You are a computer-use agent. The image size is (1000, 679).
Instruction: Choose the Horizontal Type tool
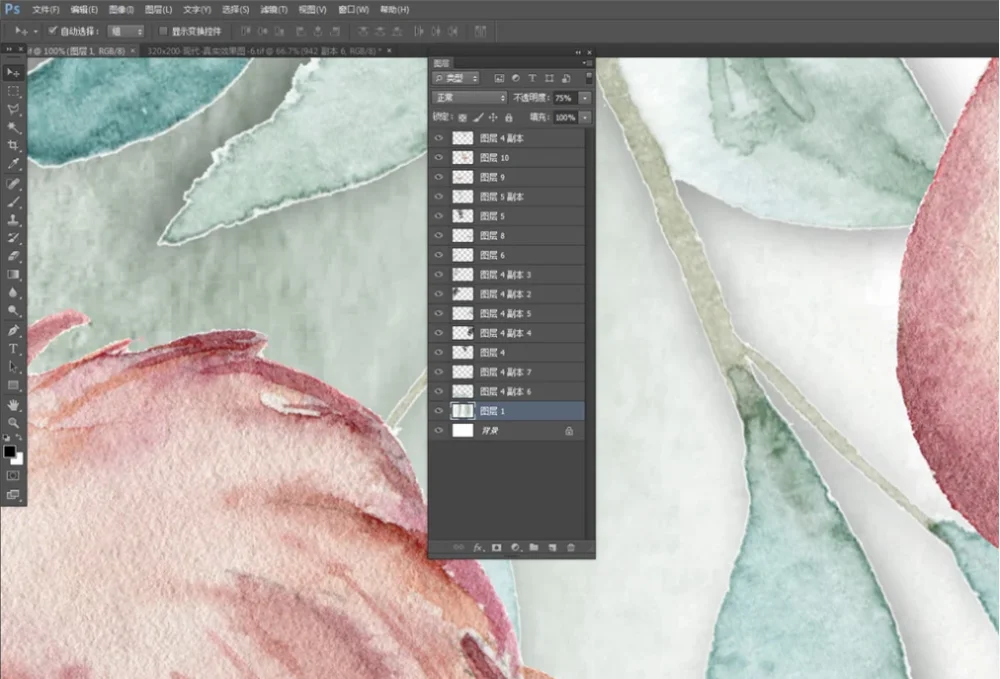13,348
